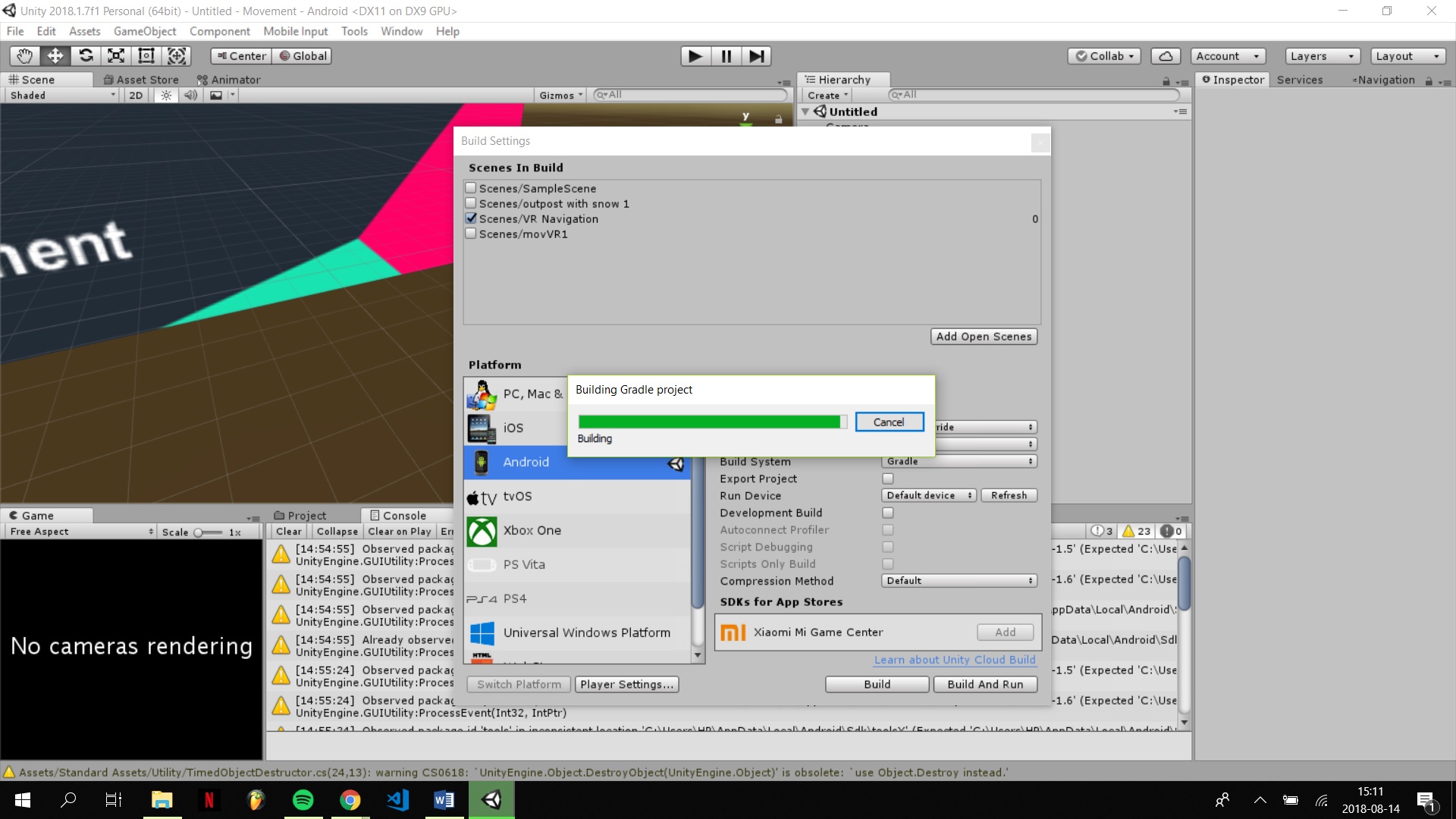
Task: Select the Android platform icon
Action: point(482,462)
